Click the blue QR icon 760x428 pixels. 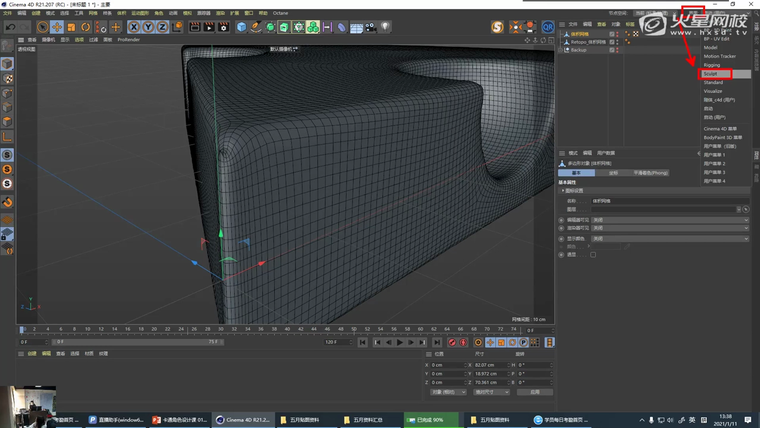point(549,27)
